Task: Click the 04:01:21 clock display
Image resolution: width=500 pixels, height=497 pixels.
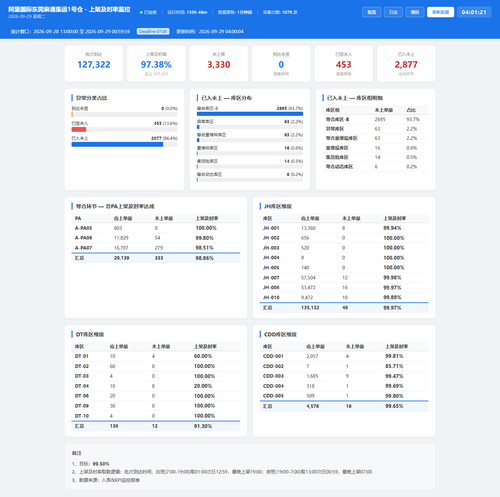Action: 474,12
